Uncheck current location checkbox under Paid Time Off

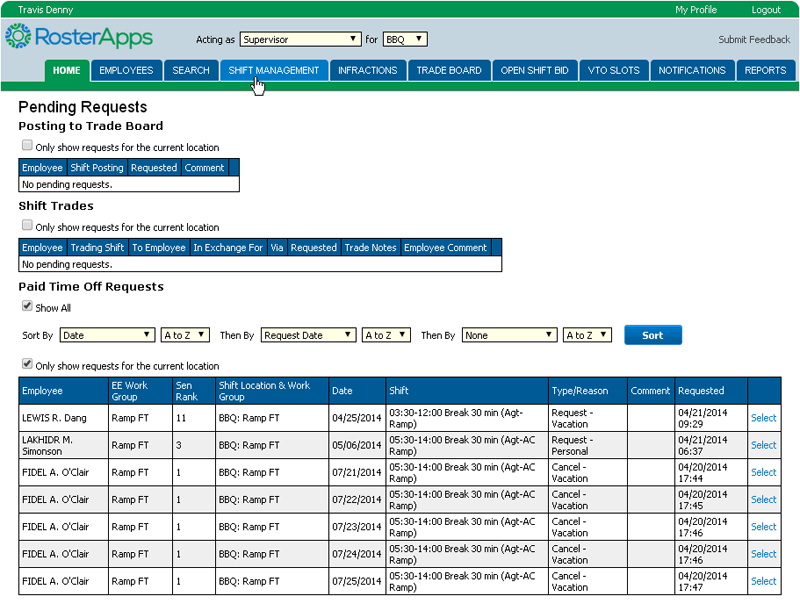point(28,365)
